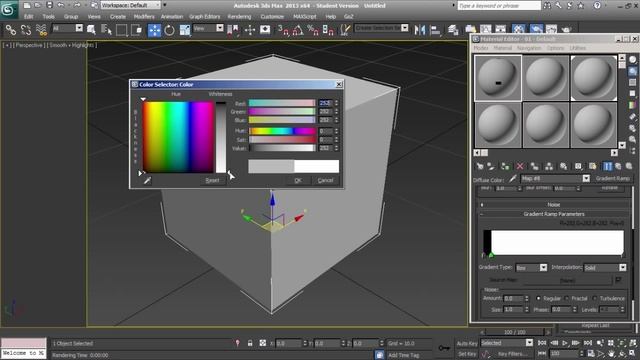
Task: Open the Workspace: Default dropdown
Action: pos(131,5)
